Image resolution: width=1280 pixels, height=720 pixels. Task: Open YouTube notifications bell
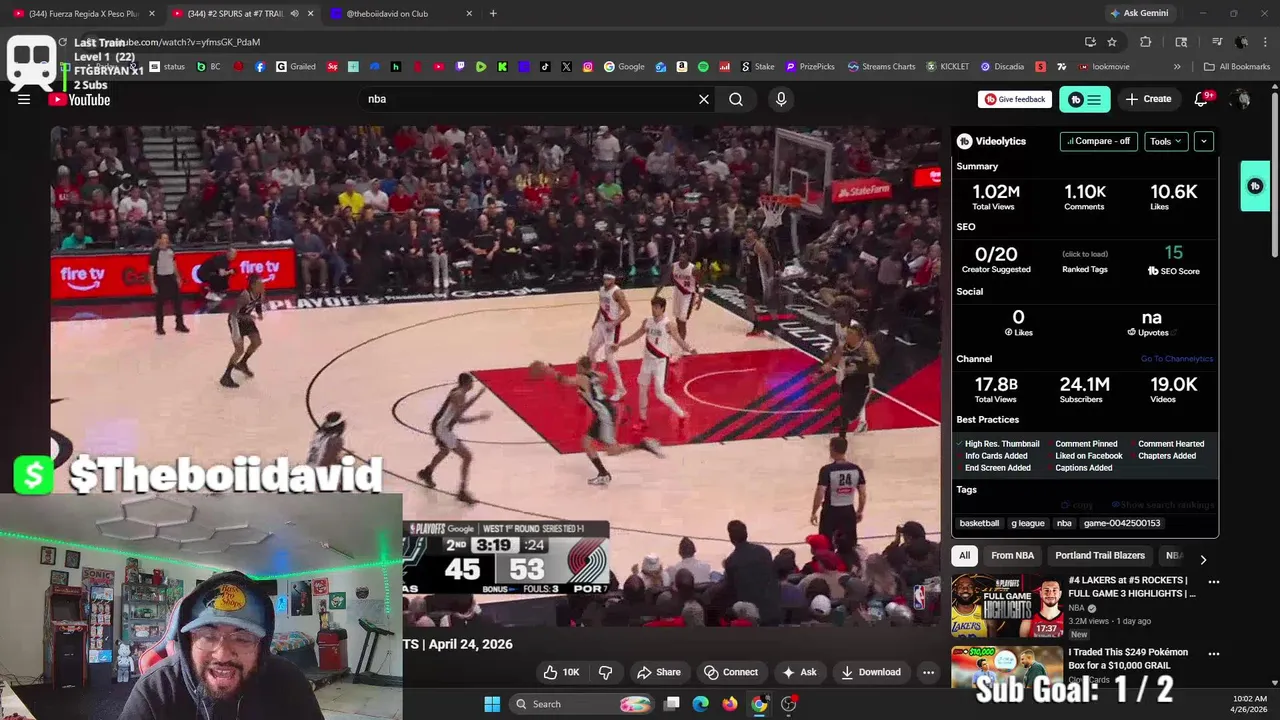point(1202,99)
